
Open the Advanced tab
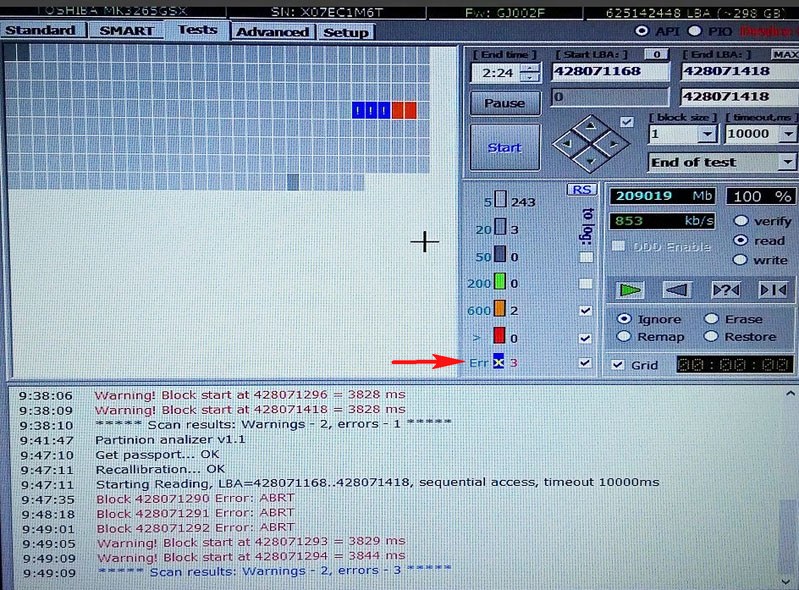coord(272,32)
